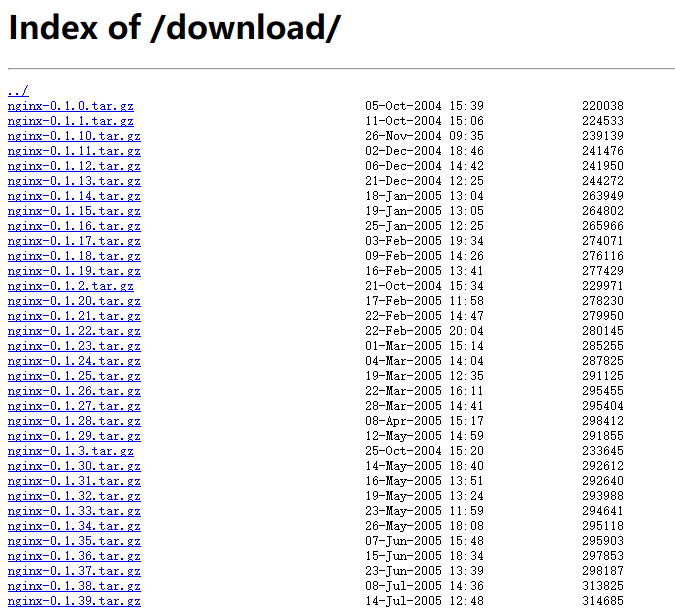Viewport: 675px width, 610px height.
Task: Select file size 263949
Action: (x=603, y=196)
